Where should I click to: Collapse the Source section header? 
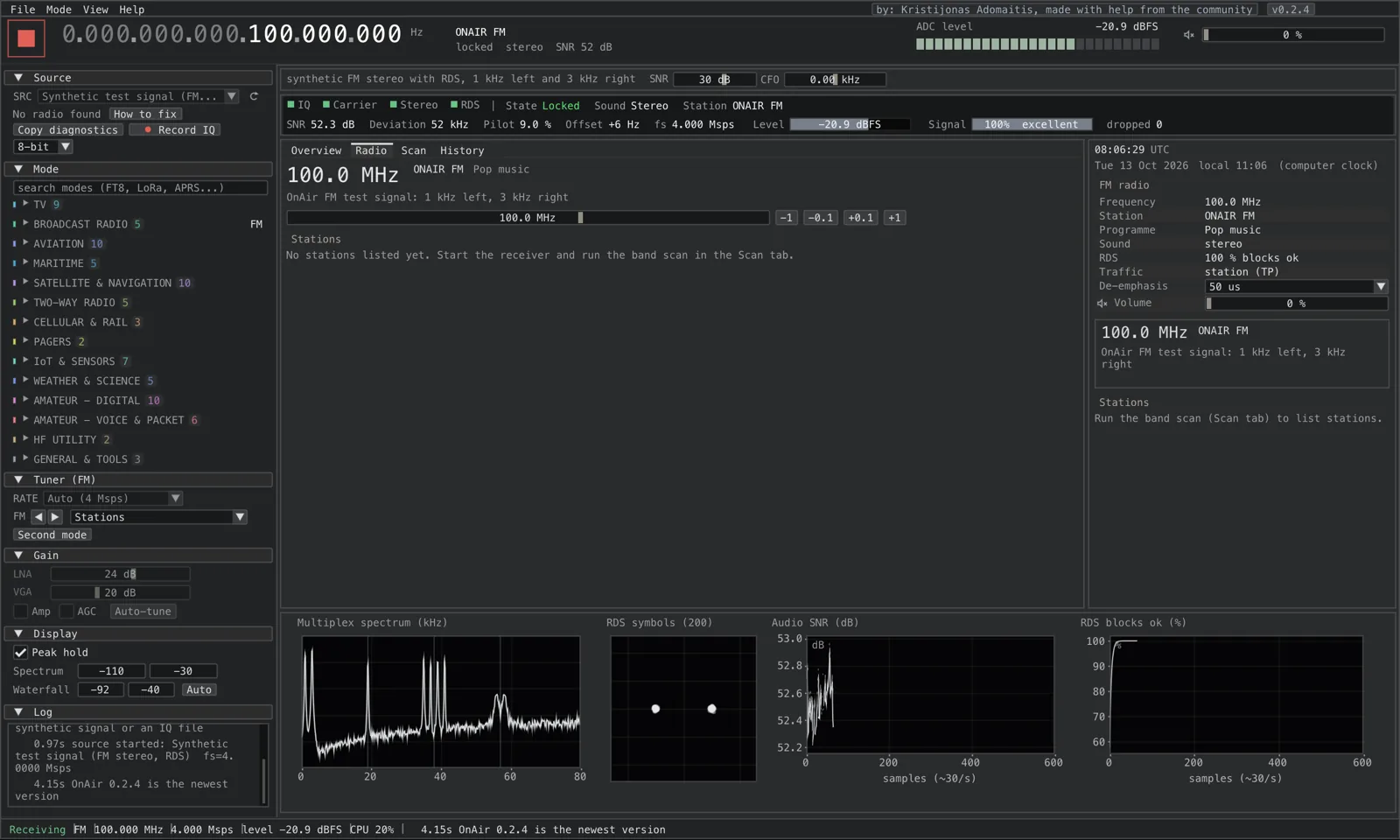pos(138,78)
